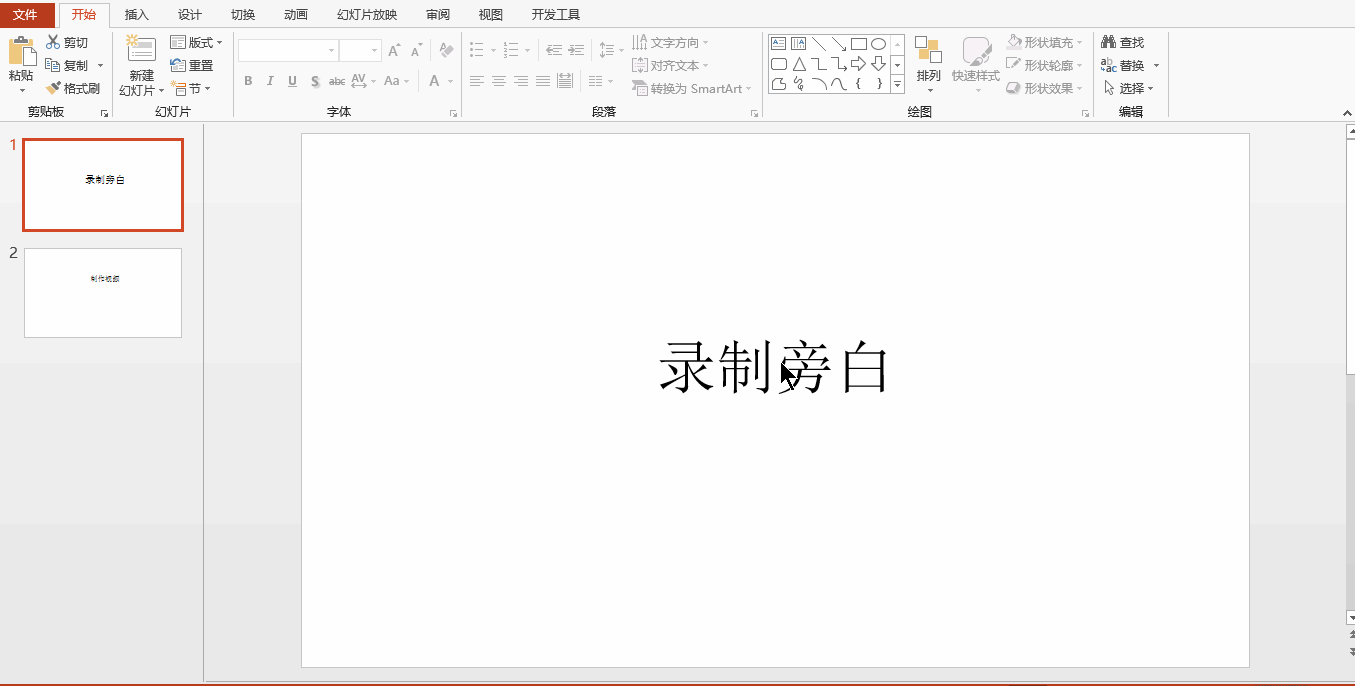Screen dimensions: 1355x686
Task: Pick the right arrow shape
Action: point(858,64)
